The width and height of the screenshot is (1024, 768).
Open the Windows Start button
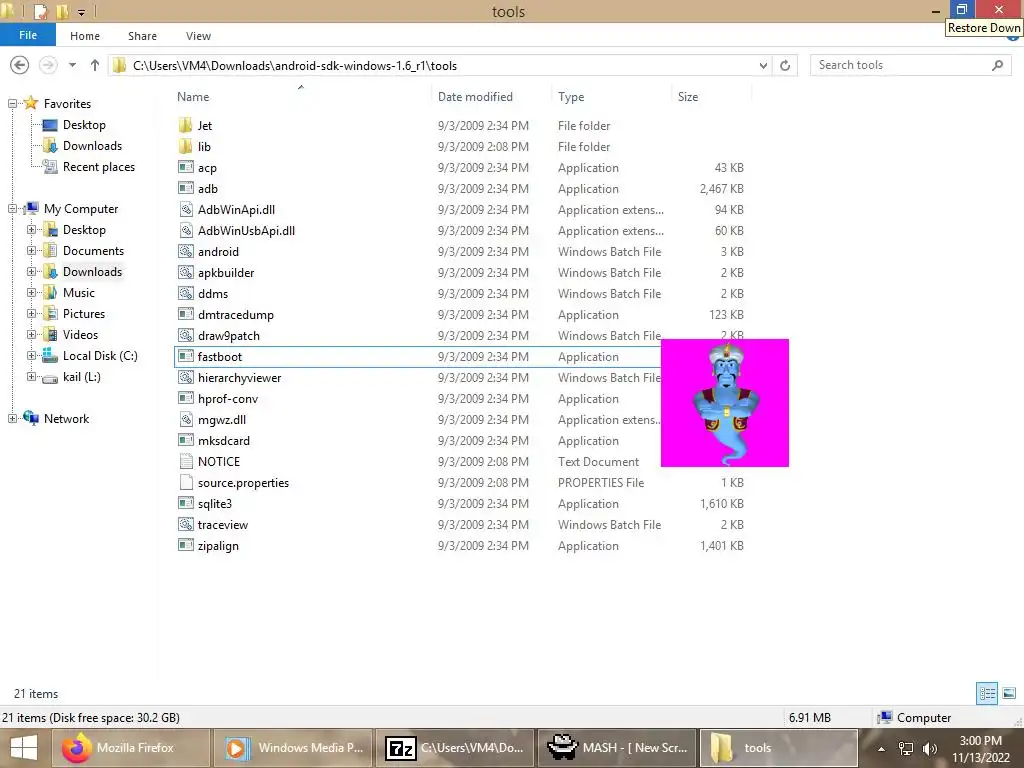pyautogui.click(x=24, y=748)
